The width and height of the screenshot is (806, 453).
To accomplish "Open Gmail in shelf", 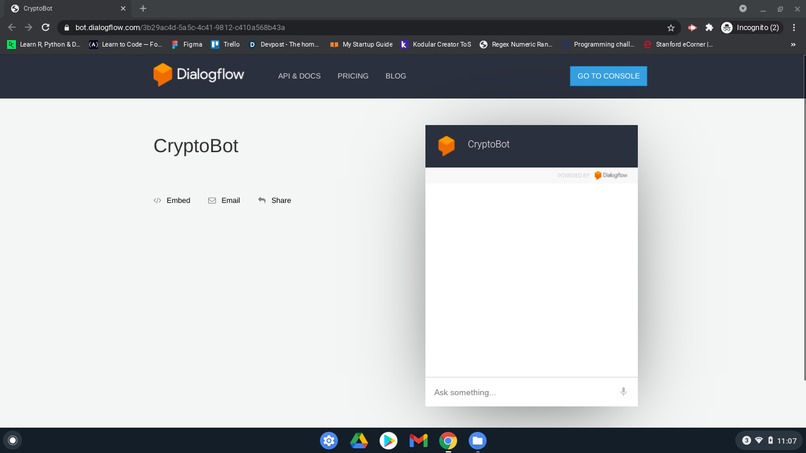I will (x=418, y=441).
